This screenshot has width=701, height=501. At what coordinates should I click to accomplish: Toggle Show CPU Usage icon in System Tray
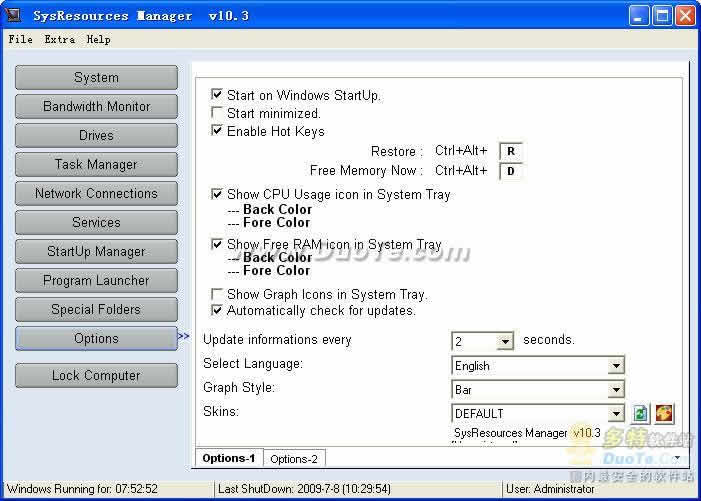[216, 194]
